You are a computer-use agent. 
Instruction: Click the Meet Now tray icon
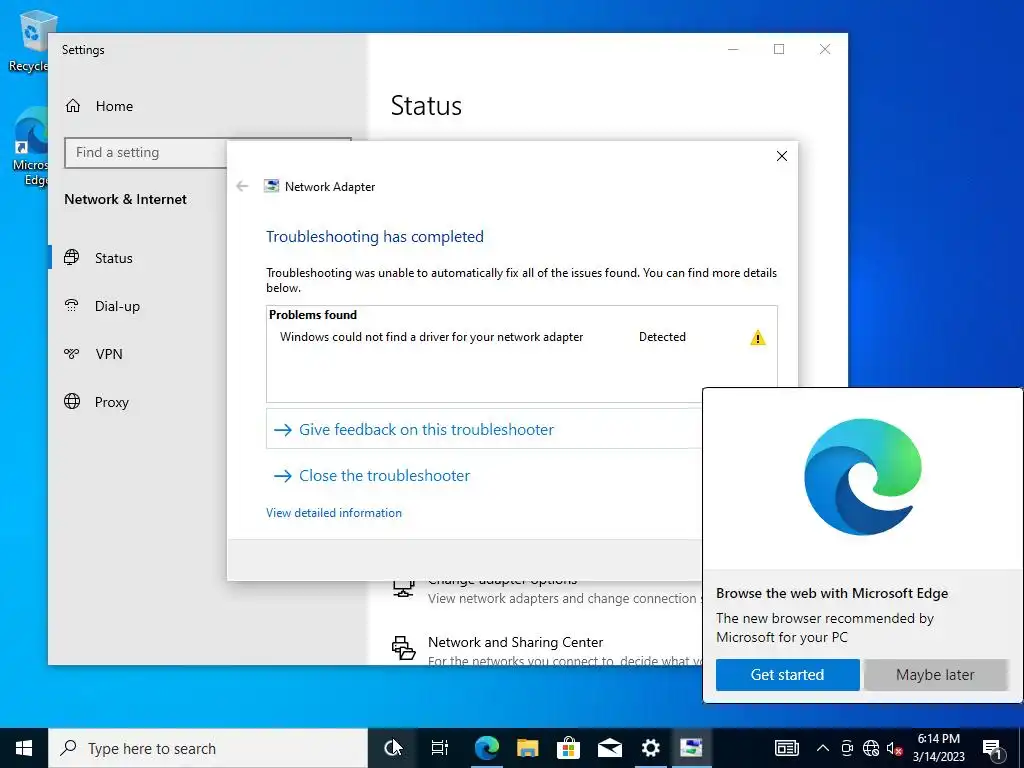pyautogui.click(x=847, y=748)
